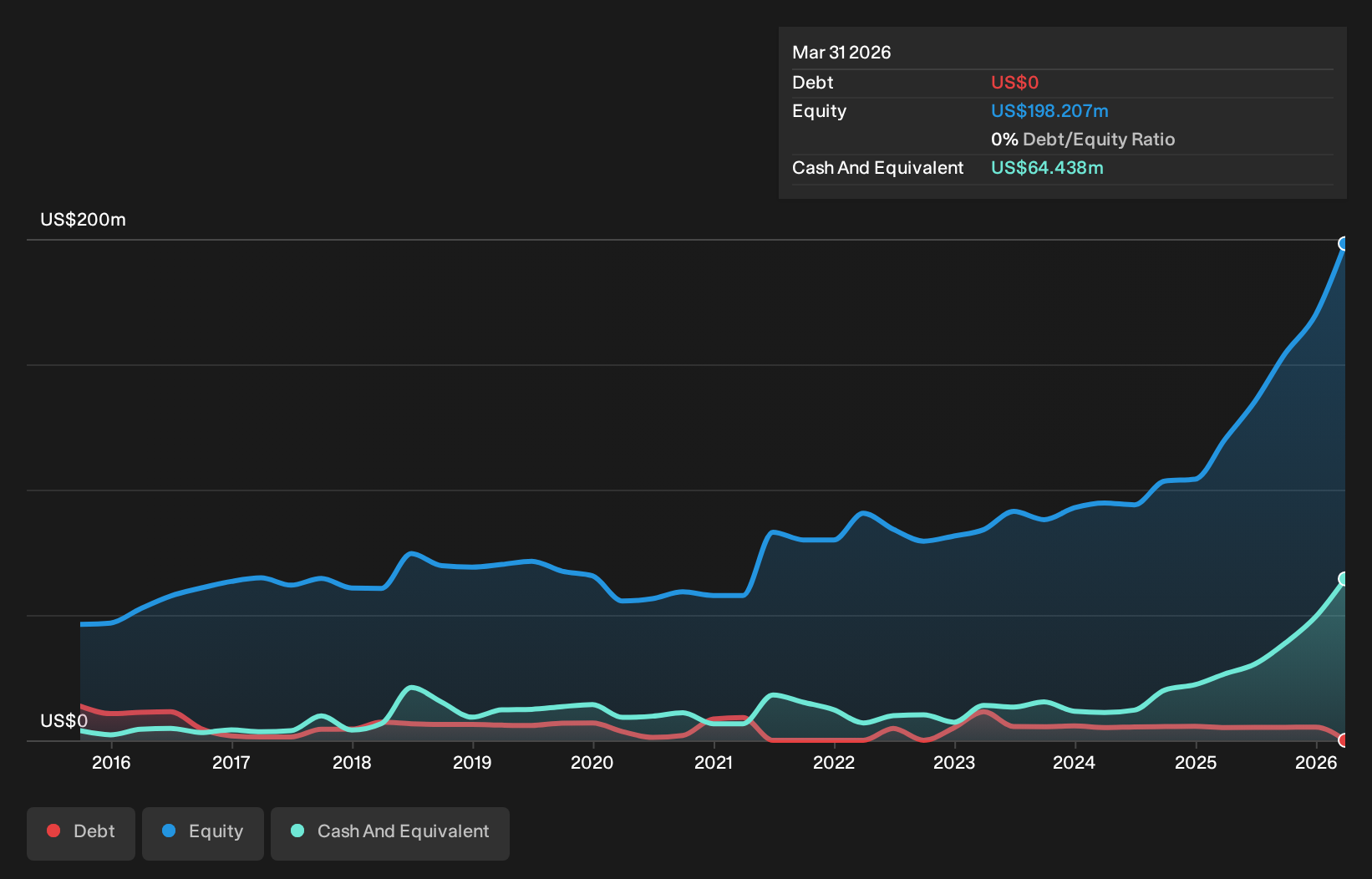Viewport: 1372px width, 879px height.
Task: Click Cash And Equivalent label in tooltip
Action: pos(877,168)
